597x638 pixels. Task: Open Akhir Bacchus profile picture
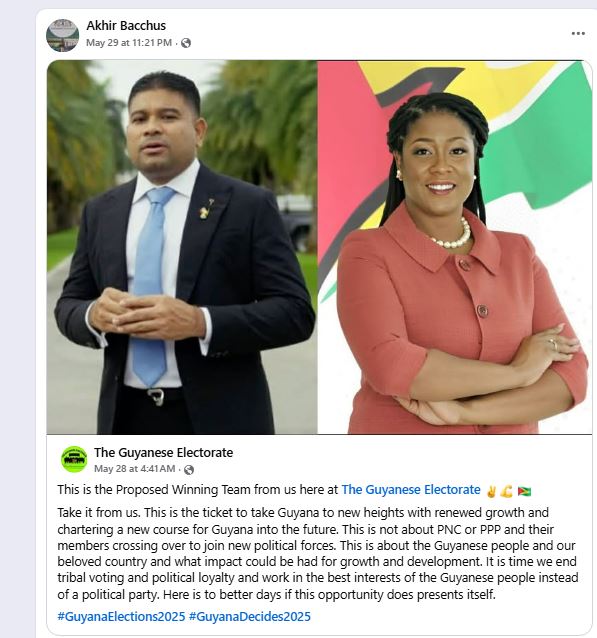pos(62,35)
